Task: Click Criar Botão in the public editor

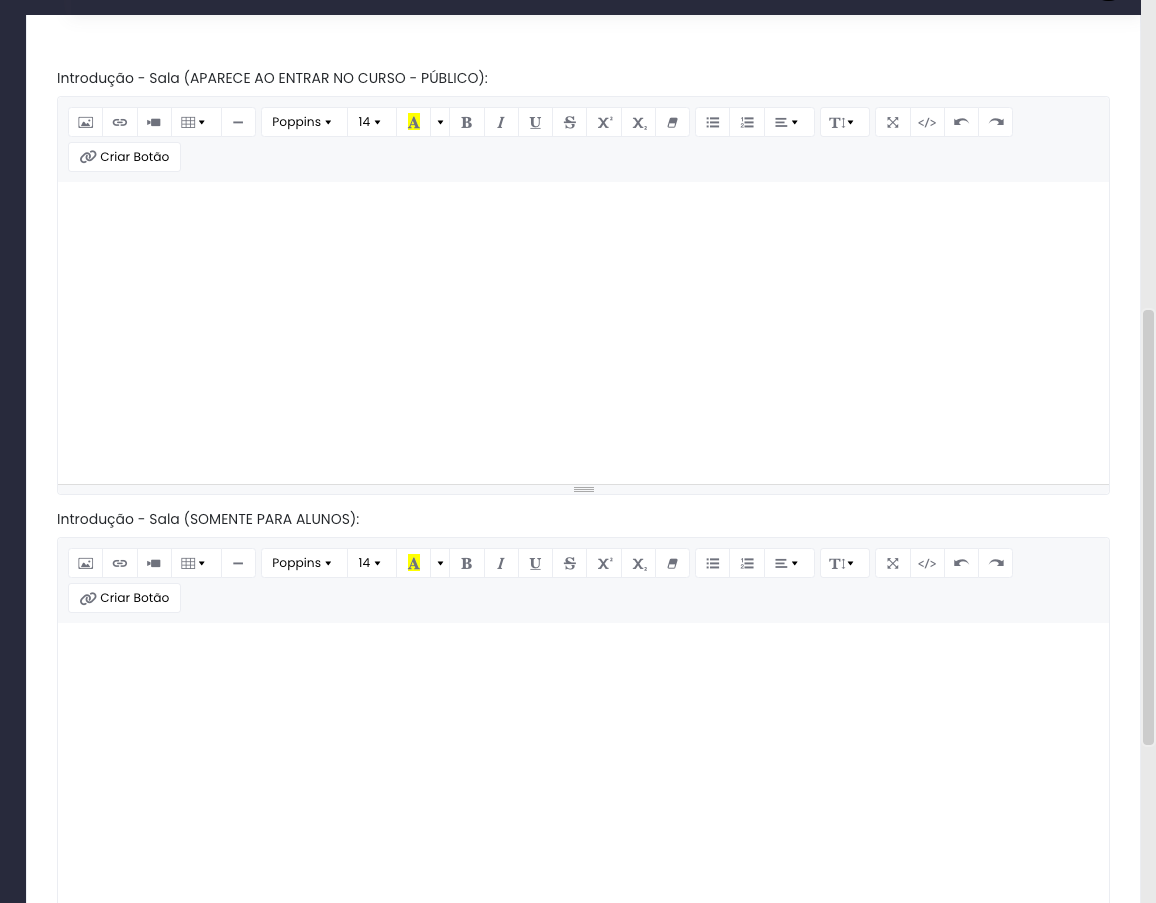Action: 125,157
